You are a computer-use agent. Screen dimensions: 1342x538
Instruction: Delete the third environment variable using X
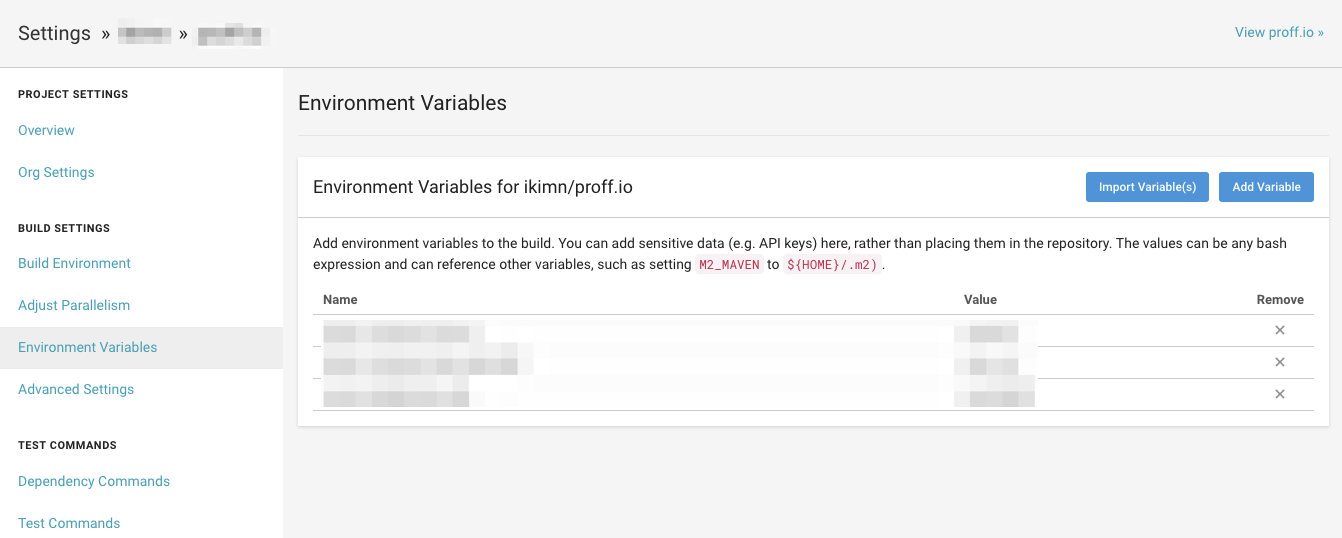(x=1279, y=395)
